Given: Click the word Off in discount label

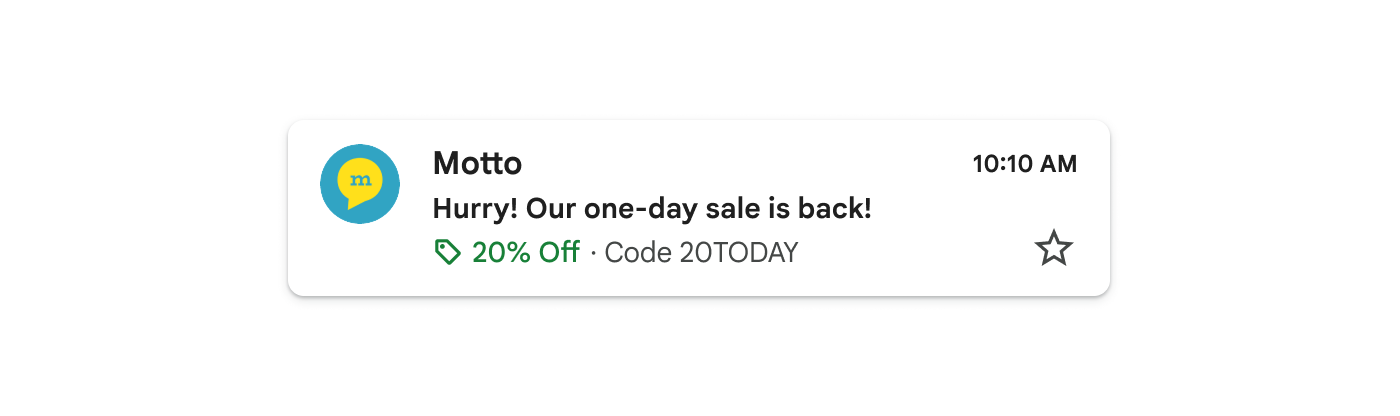Looking at the screenshot, I should (x=559, y=252).
